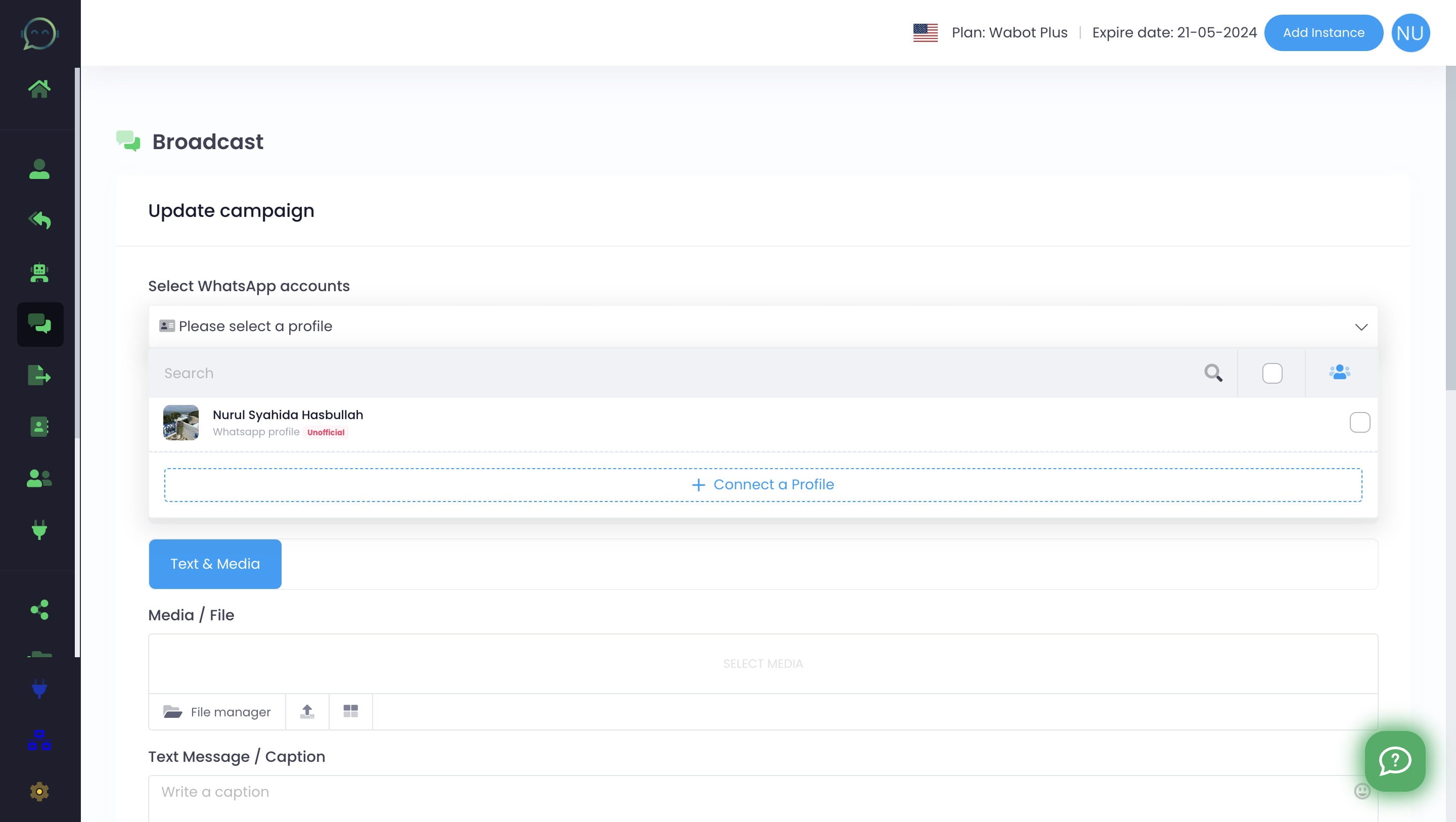Click the upload icon in media section
The height and width of the screenshot is (822, 1456).
(x=307, y=711)
